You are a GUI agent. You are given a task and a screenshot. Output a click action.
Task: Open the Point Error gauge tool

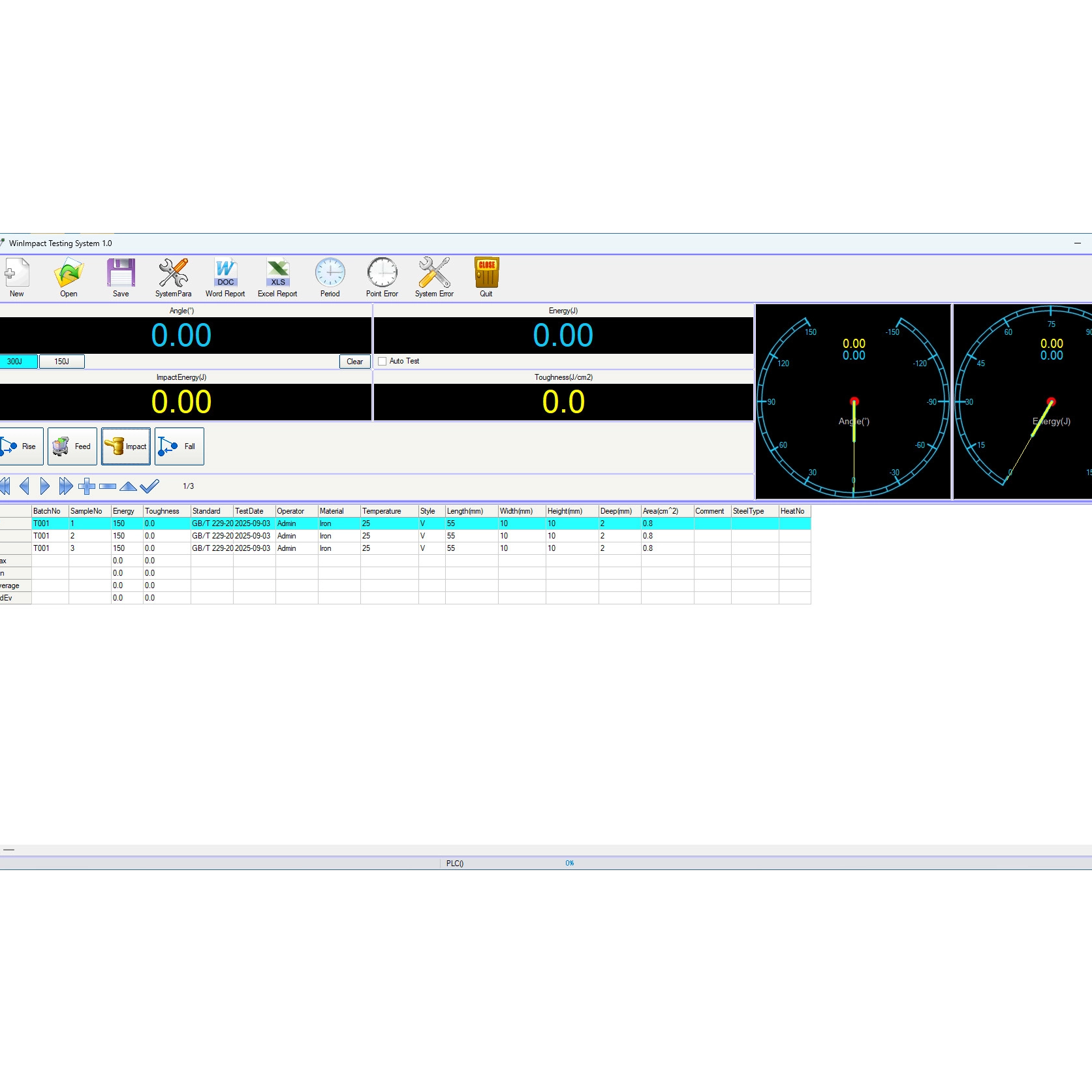point(382,277)
